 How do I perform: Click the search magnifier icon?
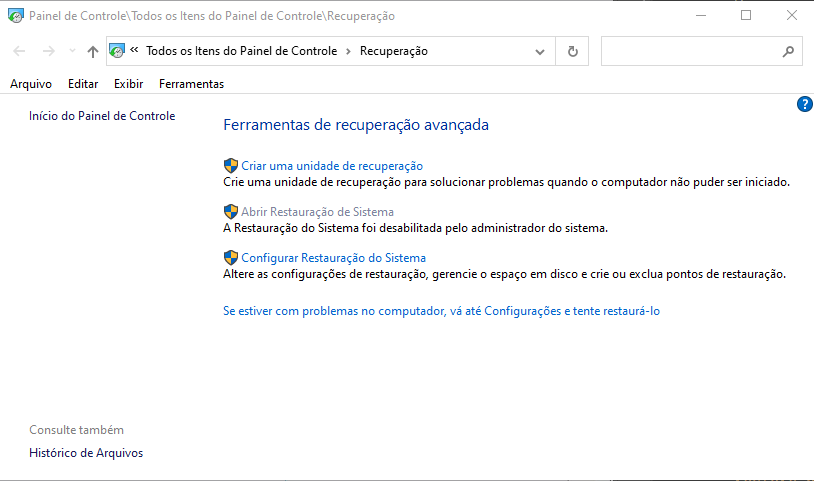[x=787, y=51]
